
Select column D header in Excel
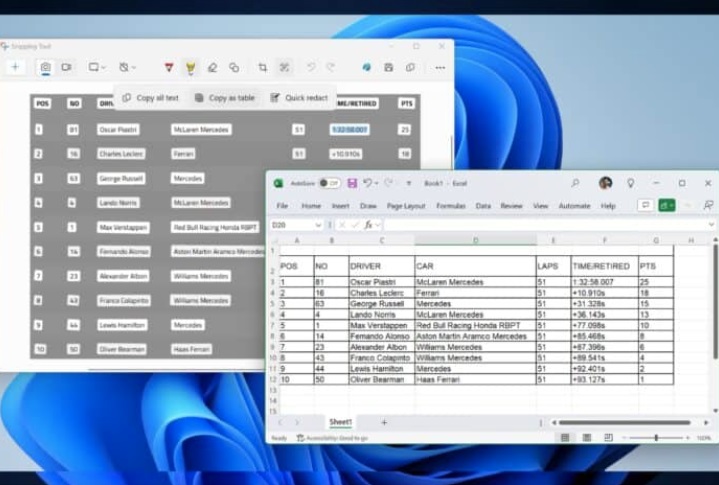click(x=476, y=240)
